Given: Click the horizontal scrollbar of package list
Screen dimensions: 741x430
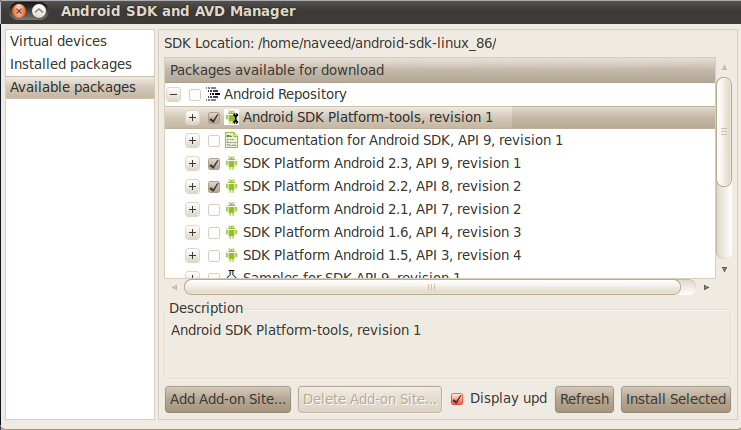Looking at the screenshot, I should [432, 287].
